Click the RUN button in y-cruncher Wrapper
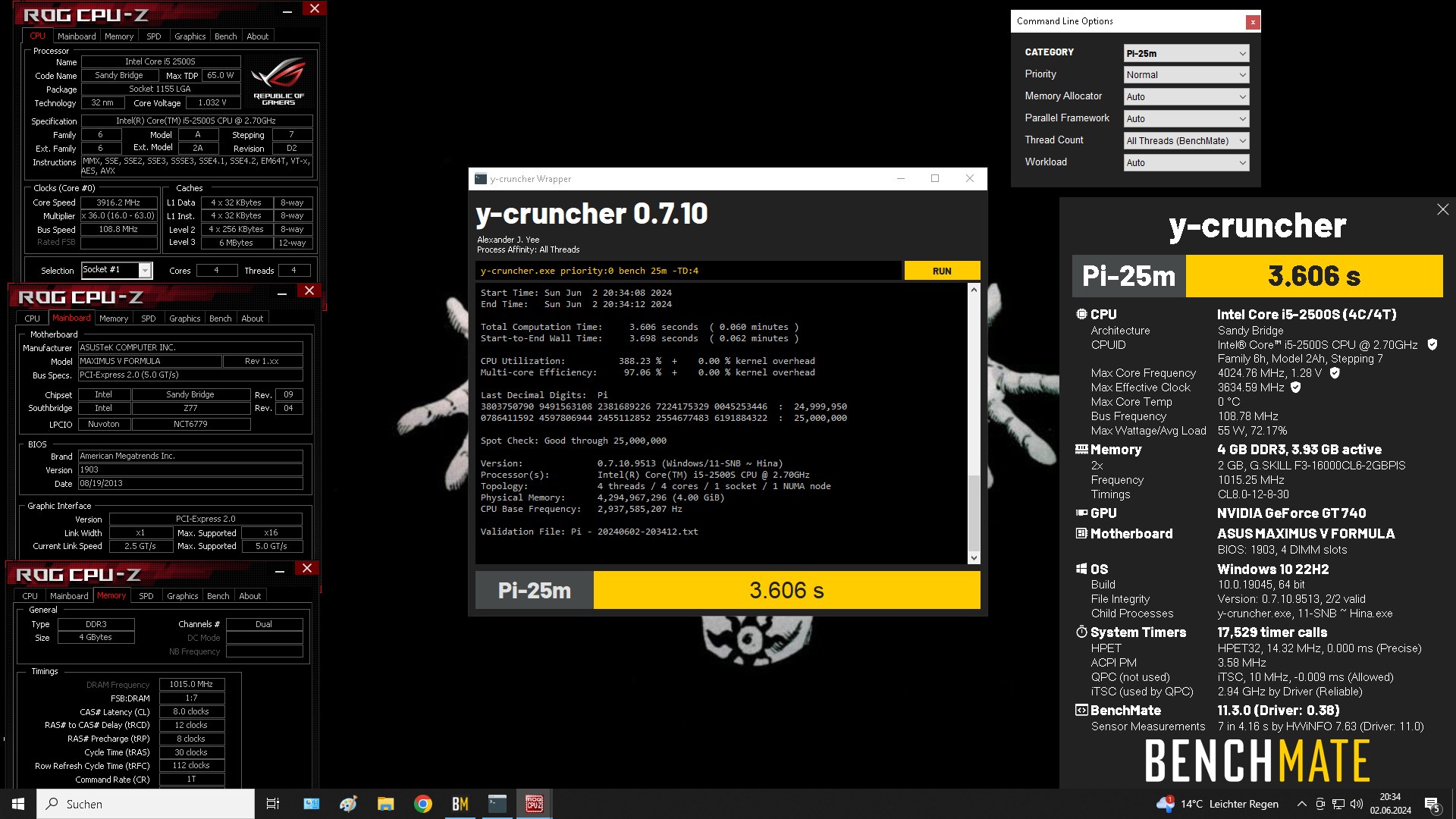Image resolution: width=1456 pixels, height=819 pixels. 942,271
